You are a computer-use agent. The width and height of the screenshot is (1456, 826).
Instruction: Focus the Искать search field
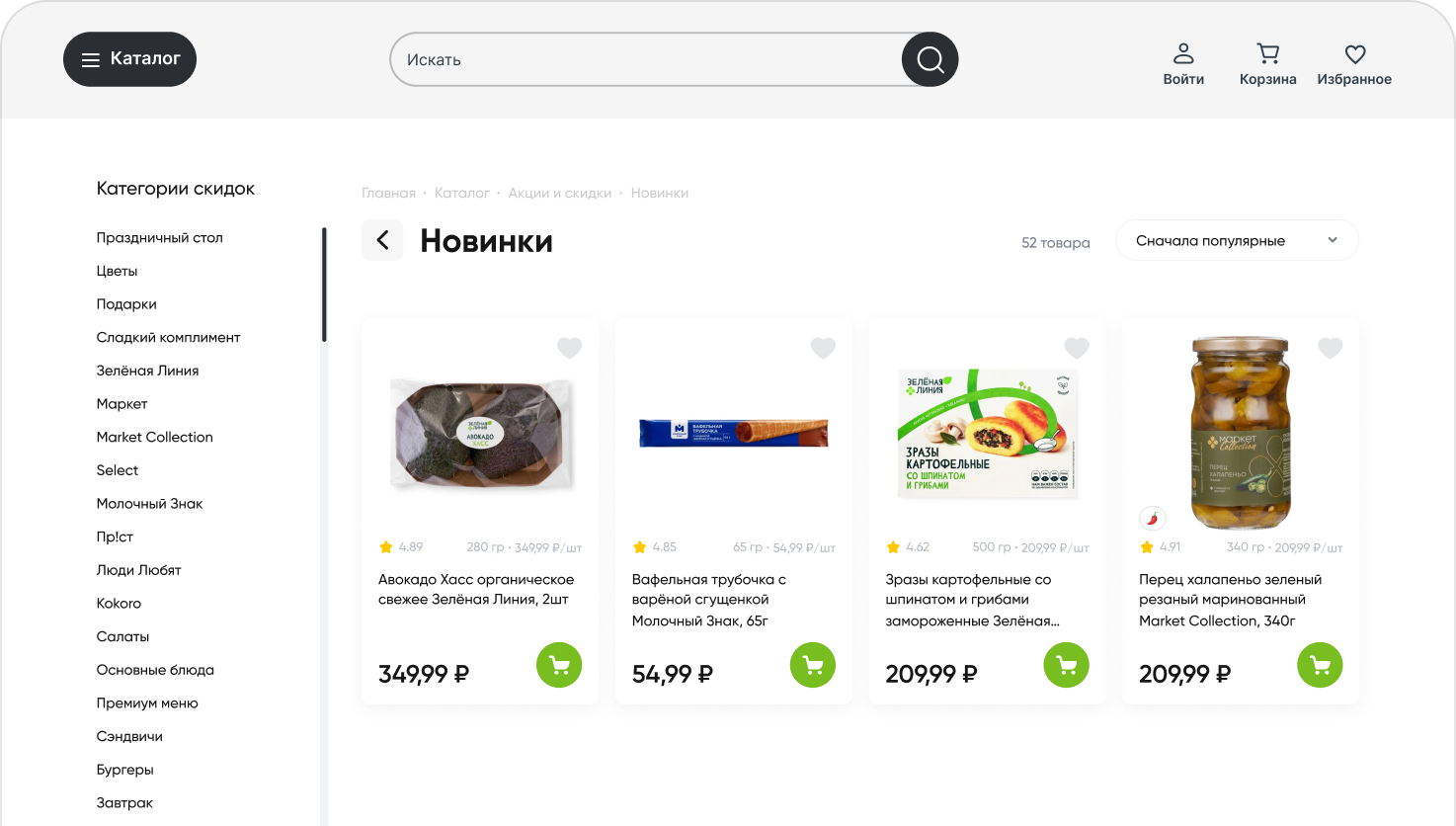tap(642, 60)
